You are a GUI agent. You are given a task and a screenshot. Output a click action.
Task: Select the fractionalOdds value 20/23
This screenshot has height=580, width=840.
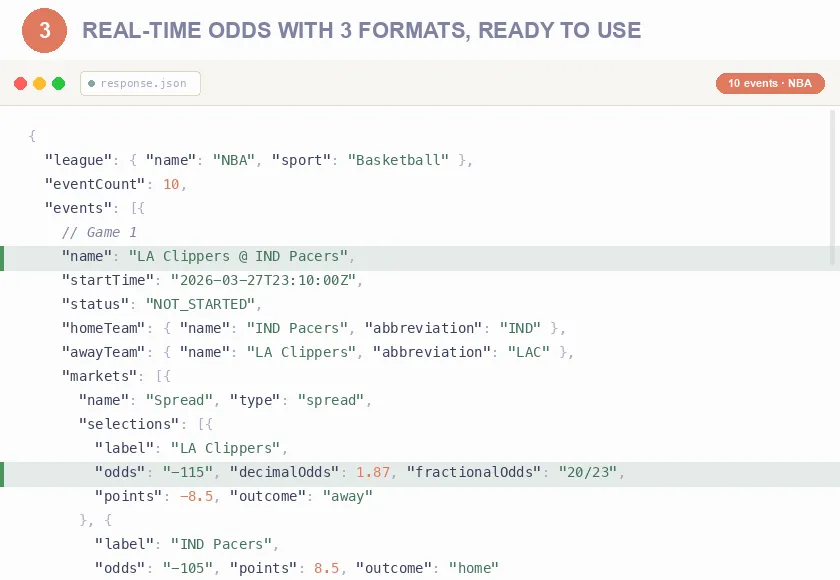pyautogui.click(x=590, y=472)
